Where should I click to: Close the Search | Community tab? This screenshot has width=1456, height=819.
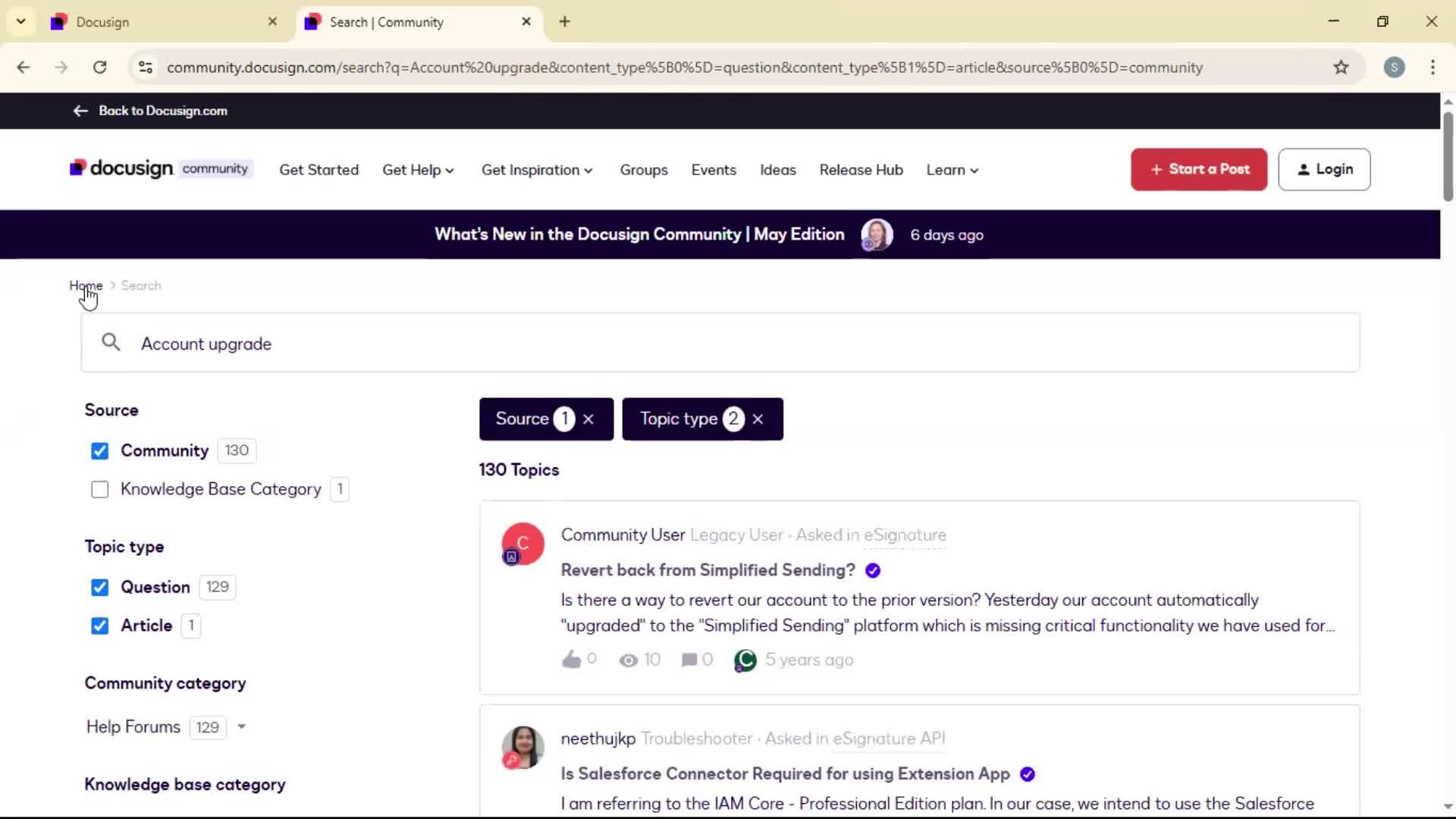526,22
